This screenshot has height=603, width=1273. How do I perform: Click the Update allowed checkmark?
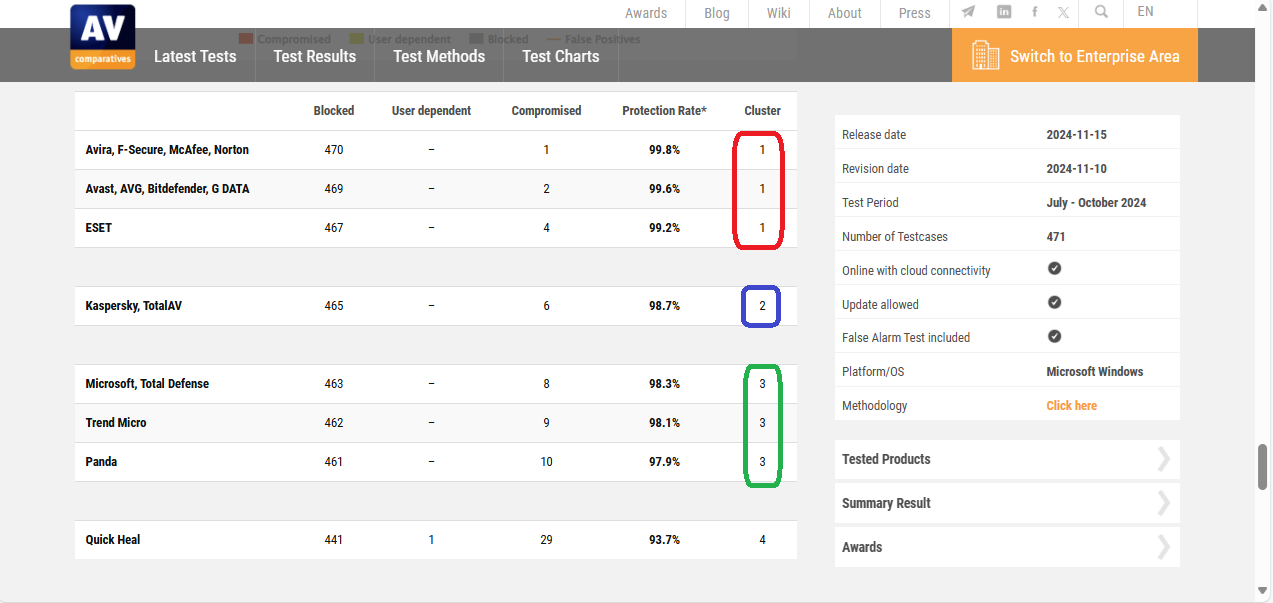(x=1054, y=303)
